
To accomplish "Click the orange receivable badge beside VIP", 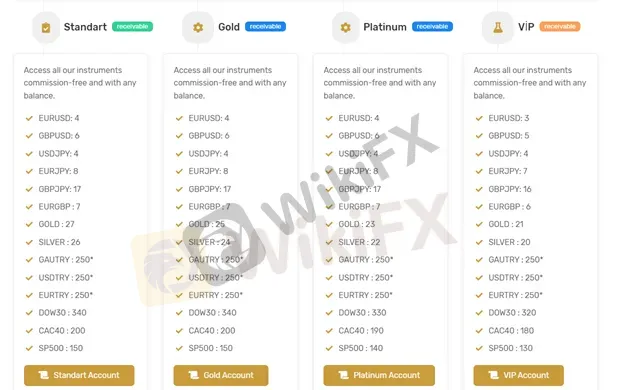I will click(x=560, y=27).
